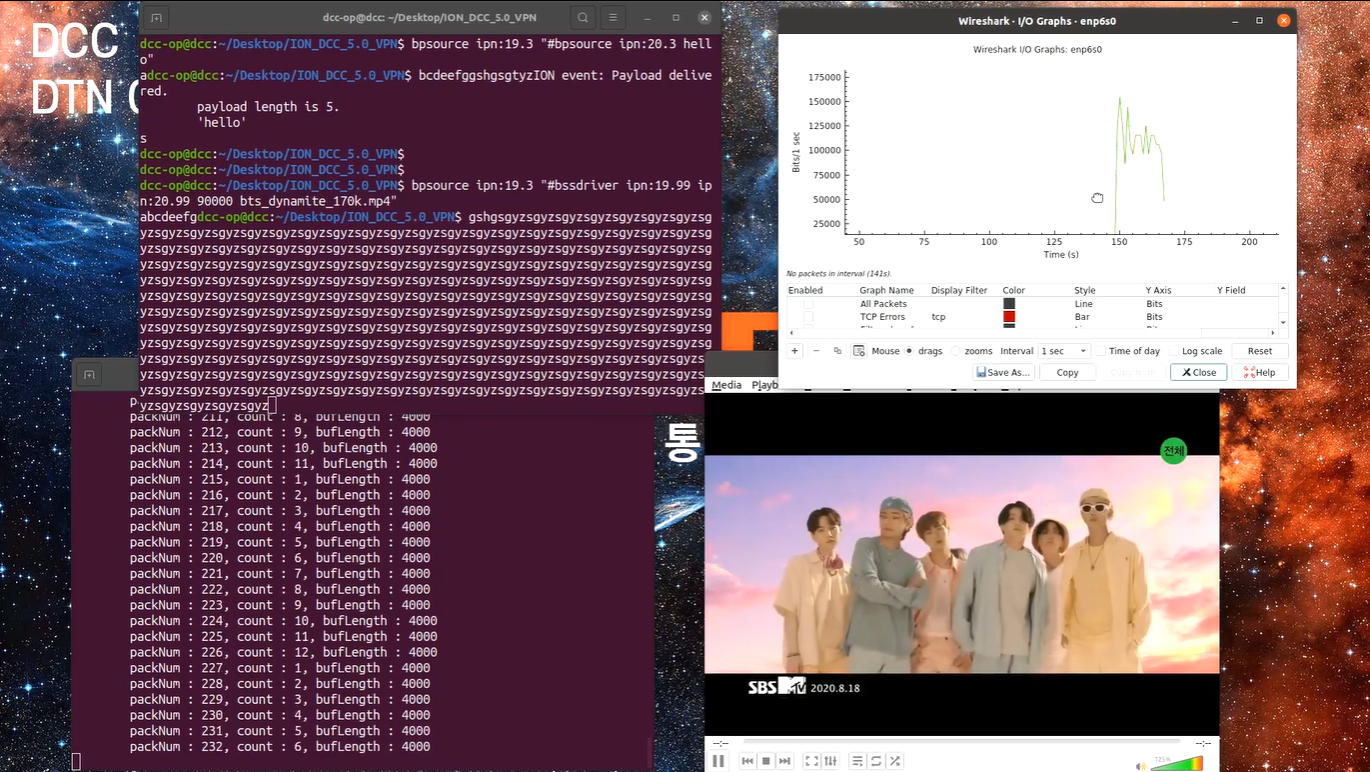The height and width of the screenshot is (772, 1370).
Task: Open the top terminal hamburger menu
Action: [613, 17]
